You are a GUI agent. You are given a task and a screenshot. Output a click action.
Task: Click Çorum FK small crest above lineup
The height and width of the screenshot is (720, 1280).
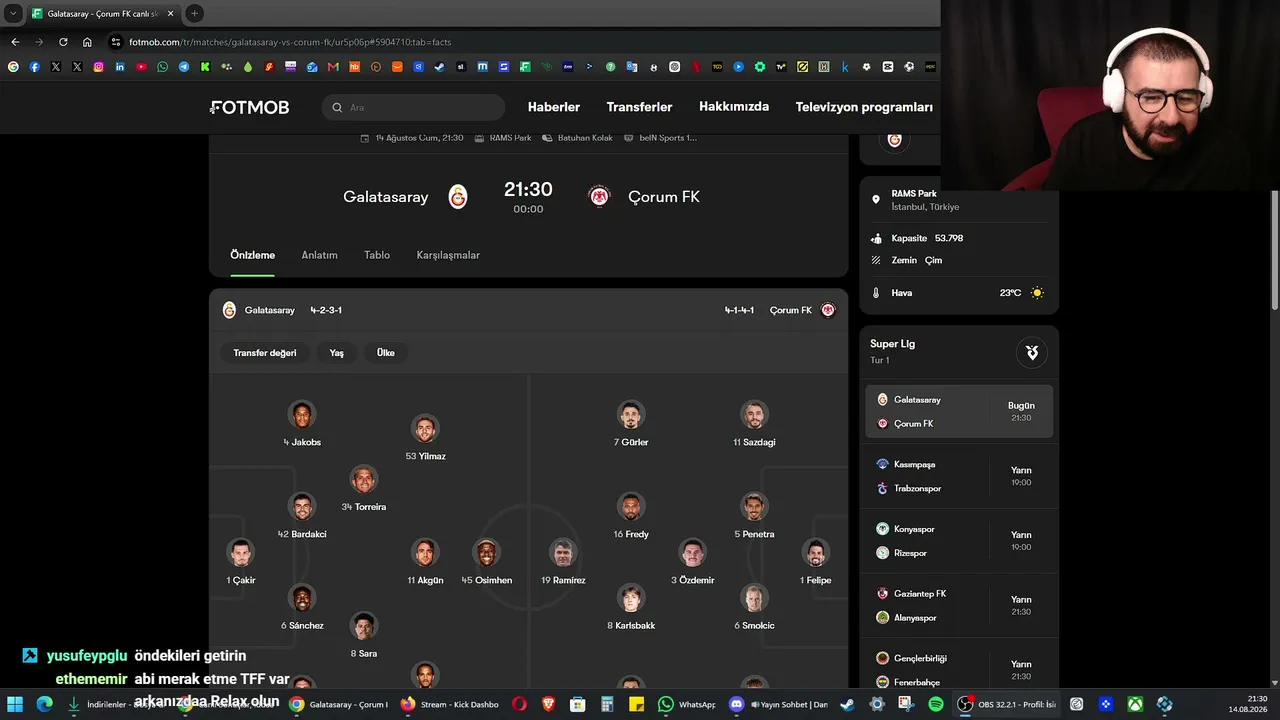coord(828,310)
